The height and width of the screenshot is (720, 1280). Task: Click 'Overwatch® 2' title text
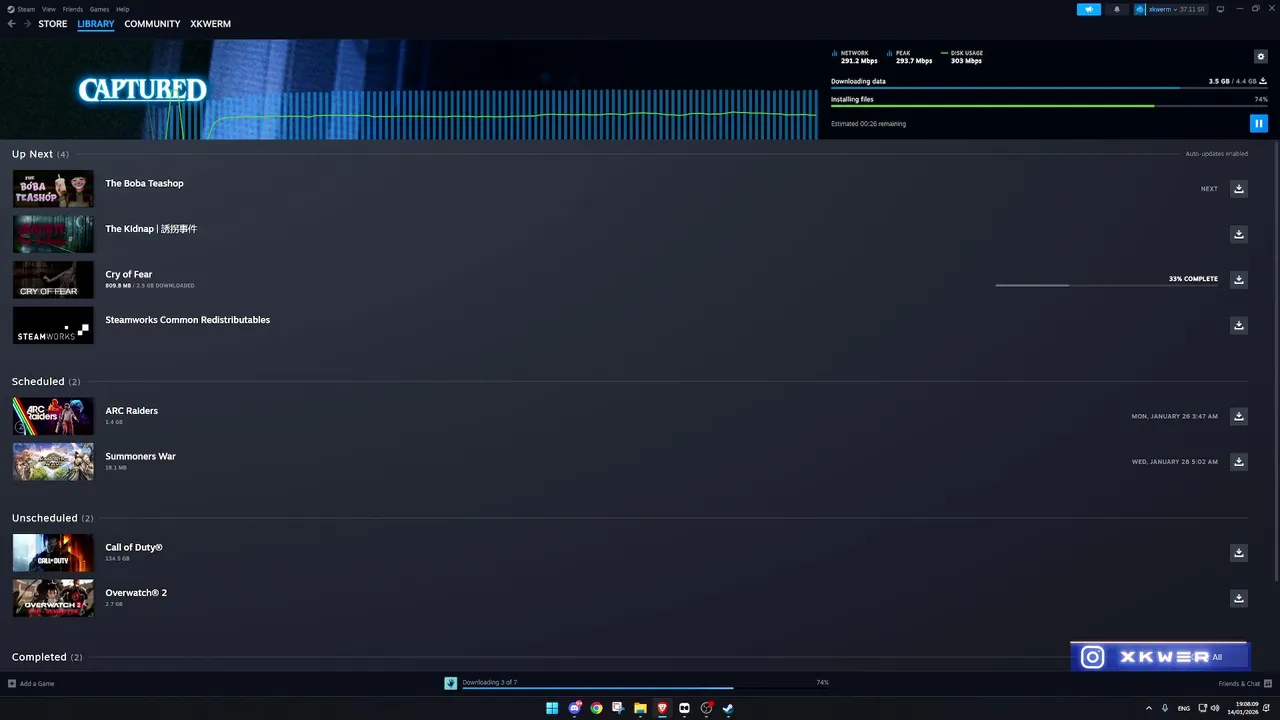click(136, 593)
